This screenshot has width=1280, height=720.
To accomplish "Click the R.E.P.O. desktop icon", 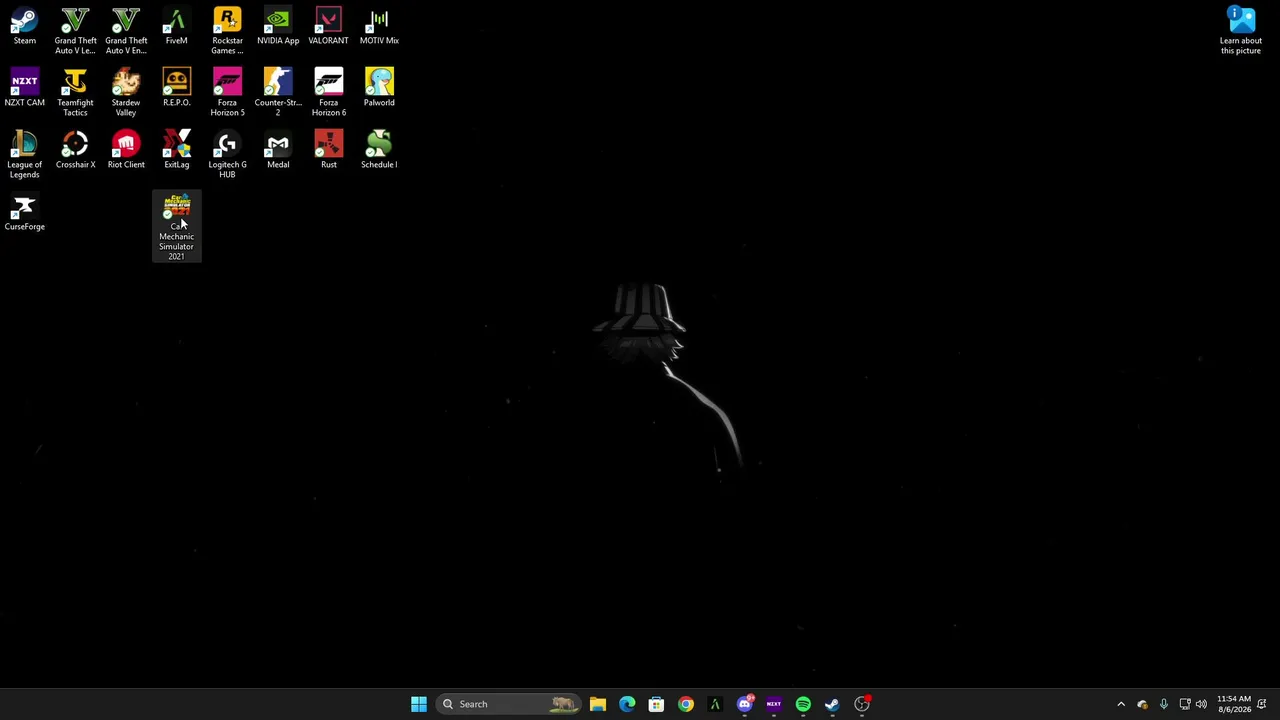I will click(176, 89).
